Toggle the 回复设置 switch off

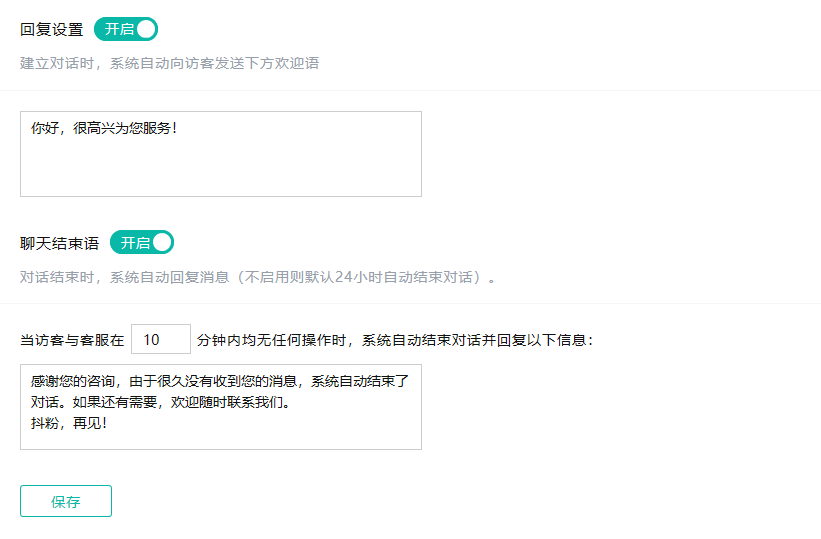coord(126,29)
